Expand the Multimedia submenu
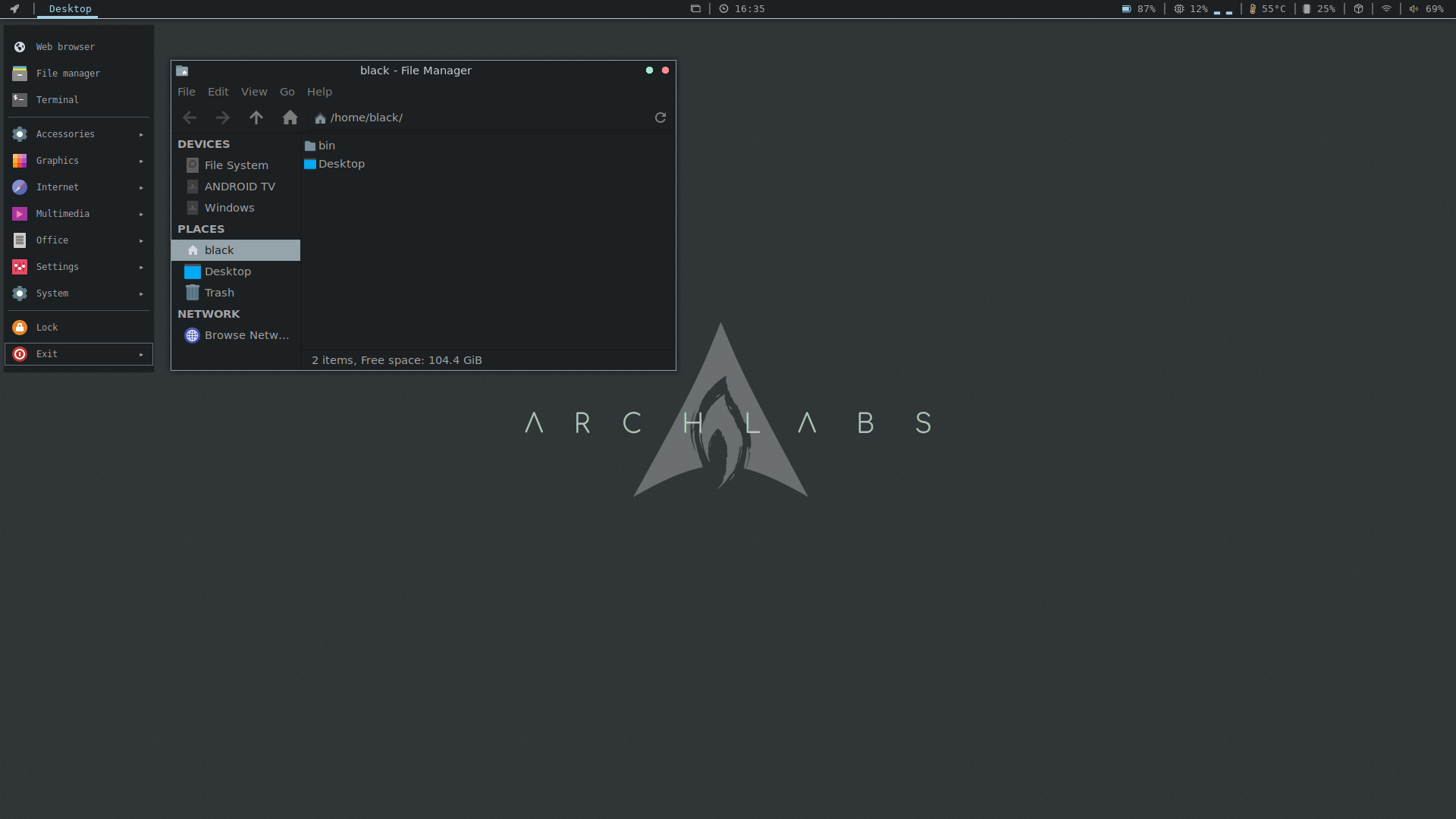The width and height of the screenshot is (1456, 819). 79,214
